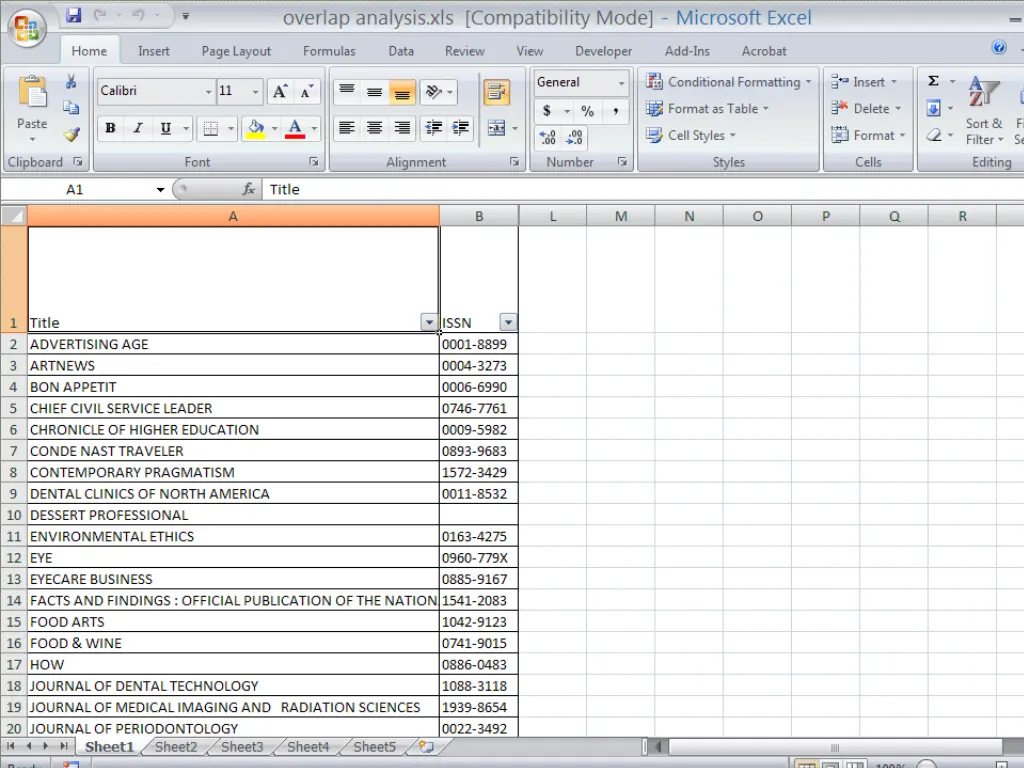The width and height of the screenshot is (1024, 768).
Task: Expand Alignment dialog launcher
Action: pos(515,161)
